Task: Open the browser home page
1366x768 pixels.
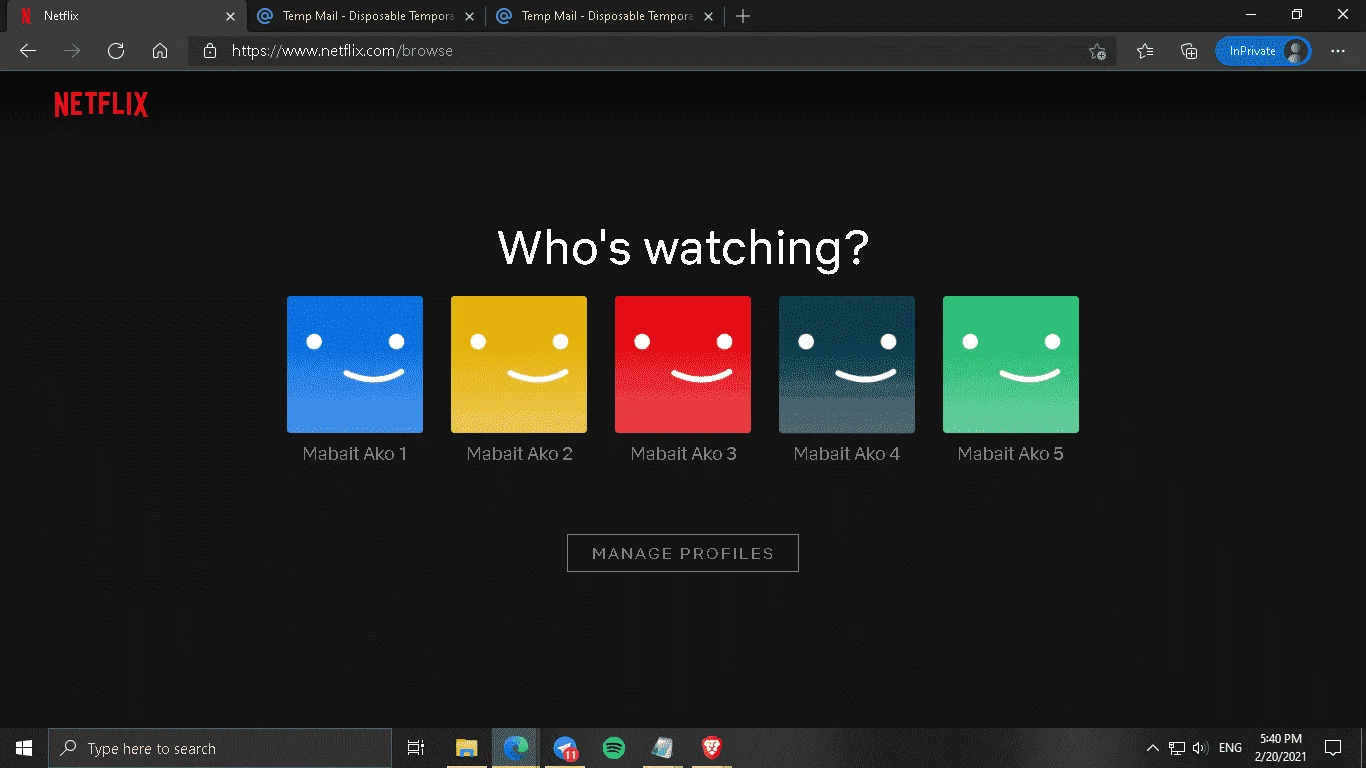Action: [x=160, y=51]
